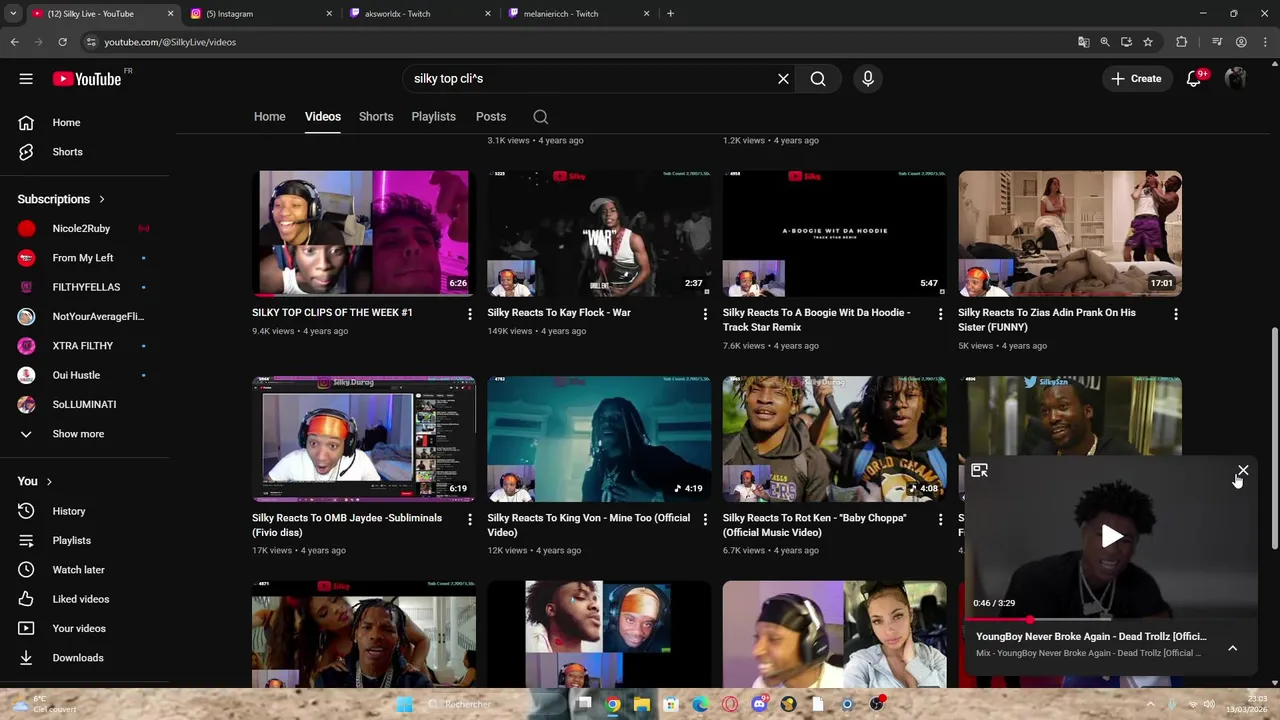
Task: Click the browser address bar URL
Action: (170, 42)
